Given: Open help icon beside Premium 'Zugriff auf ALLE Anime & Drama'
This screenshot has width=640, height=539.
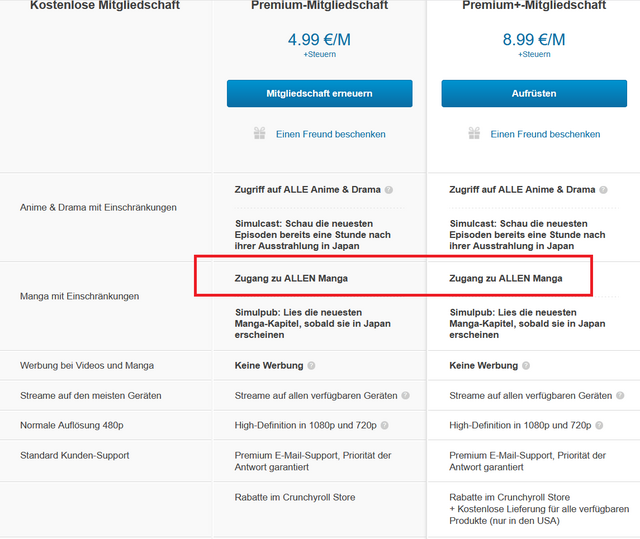Looking at the screenshot, I should point(389,190).
